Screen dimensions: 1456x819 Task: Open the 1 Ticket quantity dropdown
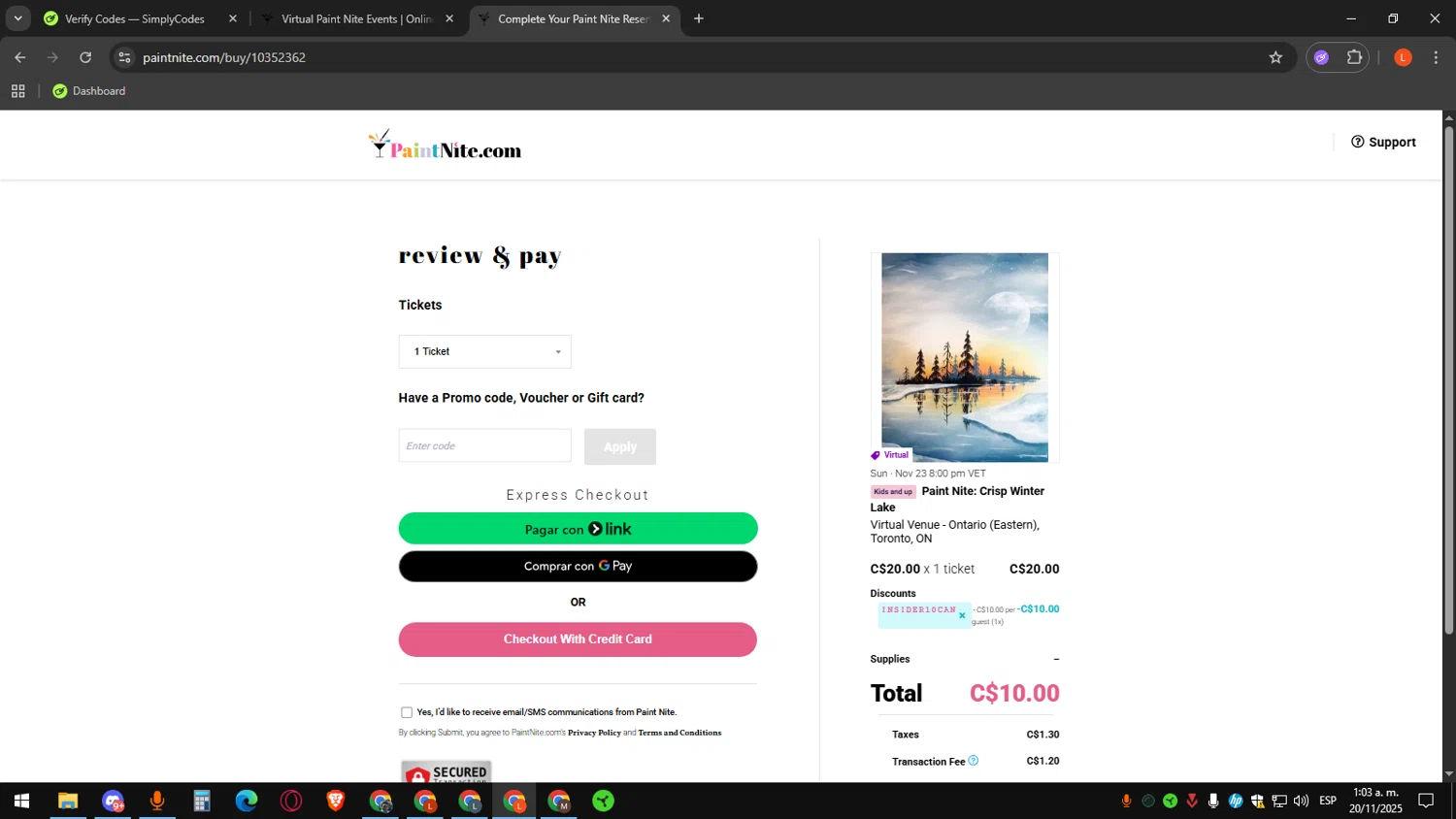pos(484,351)
